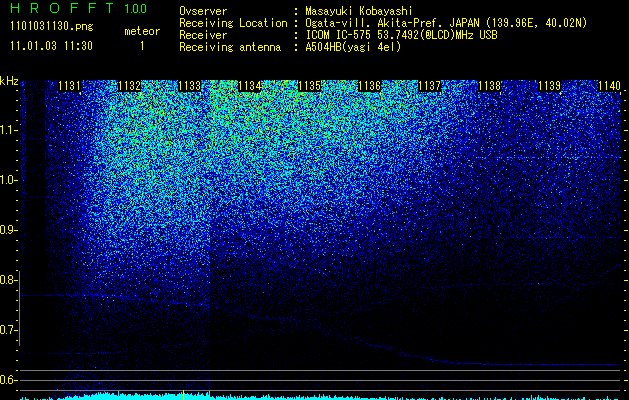Click the 0.9 kHz axis label

pyautogui.click(x=9, y=230)
